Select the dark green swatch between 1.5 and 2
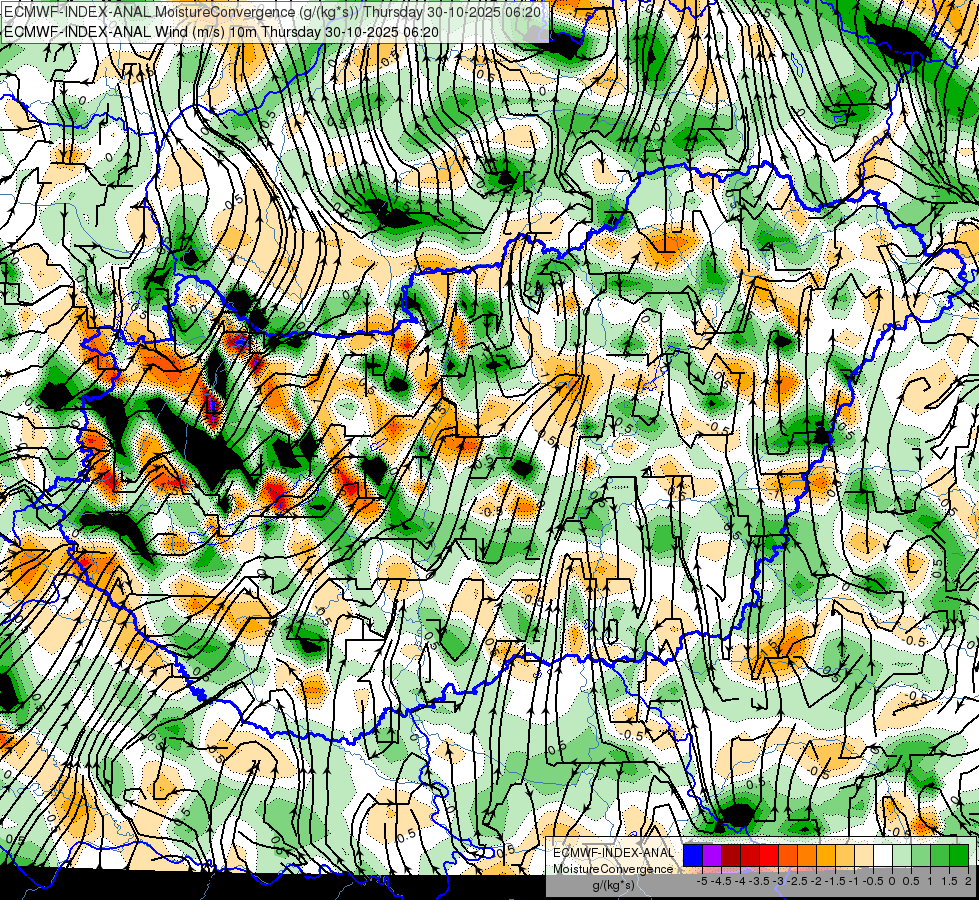Viewport: 979px width, 900px height. [959, 855]
